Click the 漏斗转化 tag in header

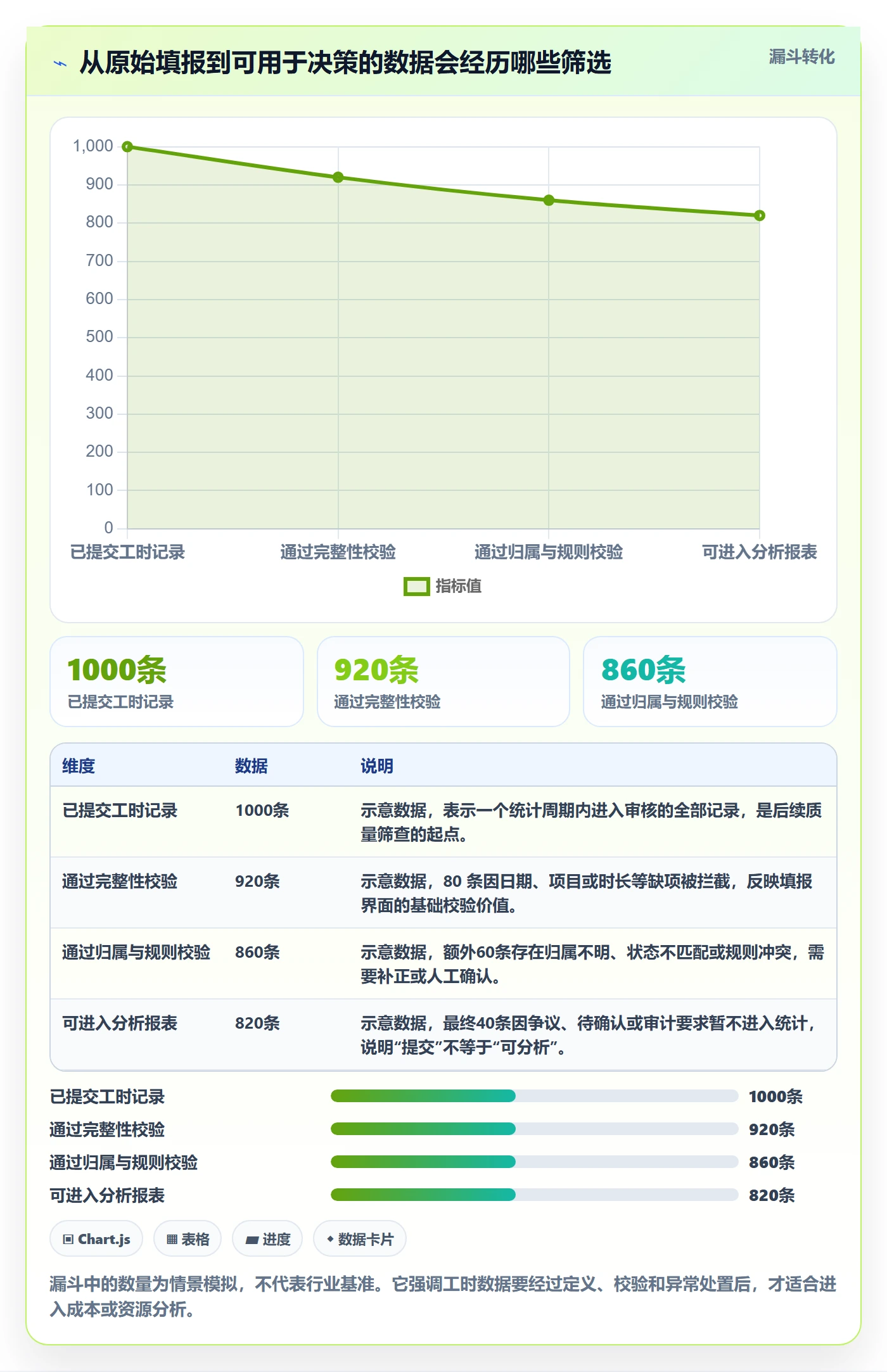click(801, 57)
